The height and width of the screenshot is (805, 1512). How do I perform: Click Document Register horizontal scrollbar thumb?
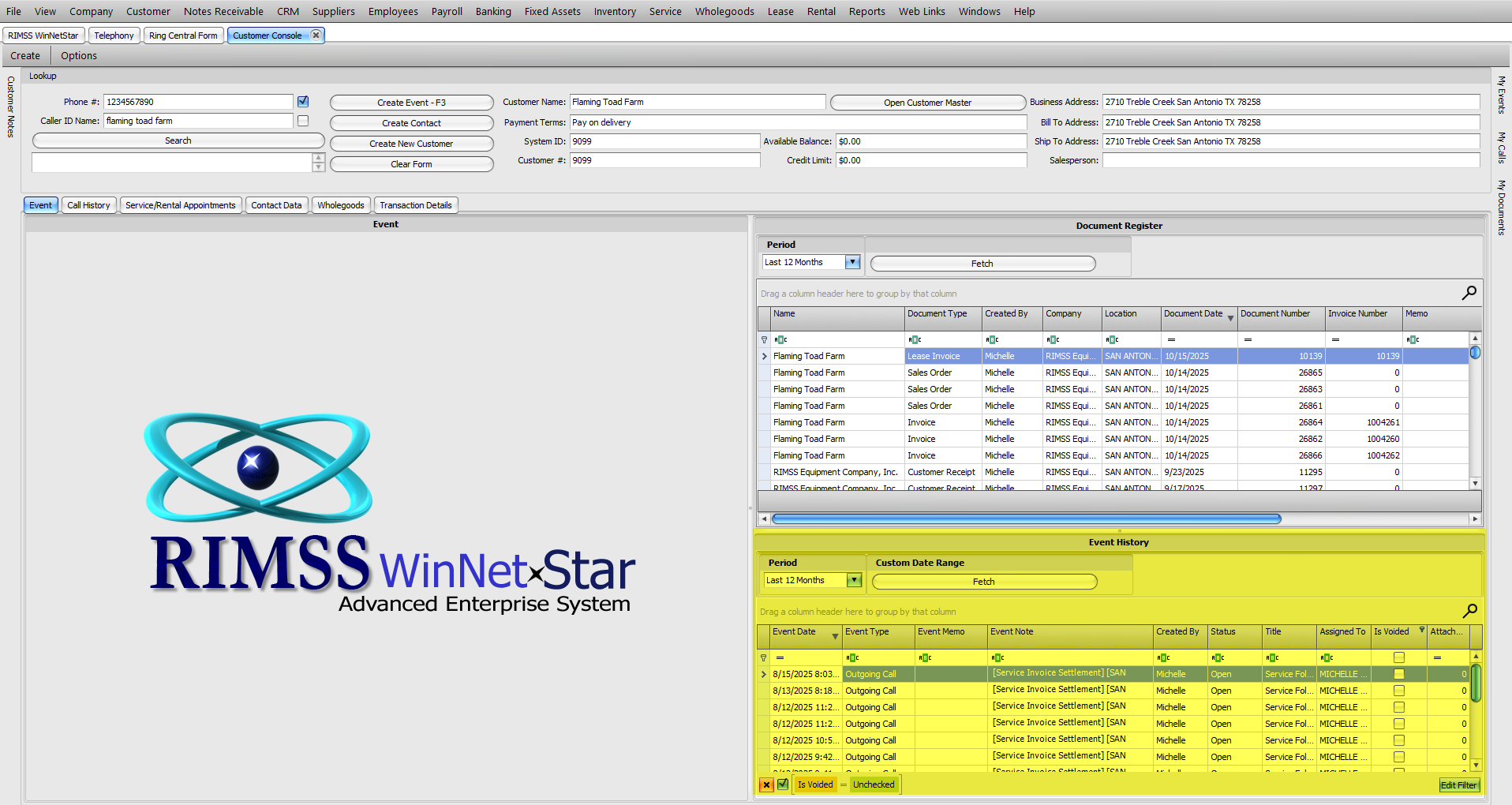[1026, 519]
